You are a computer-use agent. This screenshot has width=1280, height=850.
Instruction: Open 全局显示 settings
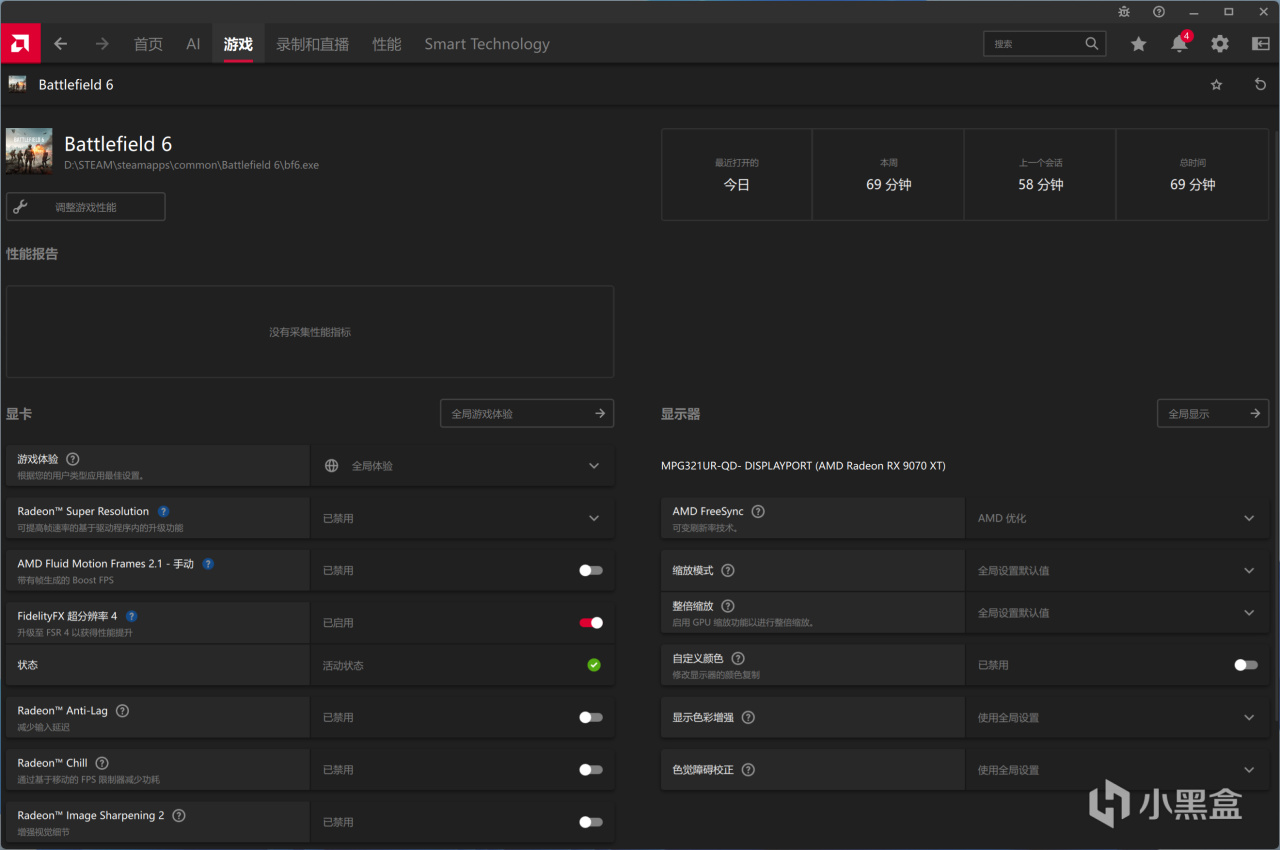1213,413
